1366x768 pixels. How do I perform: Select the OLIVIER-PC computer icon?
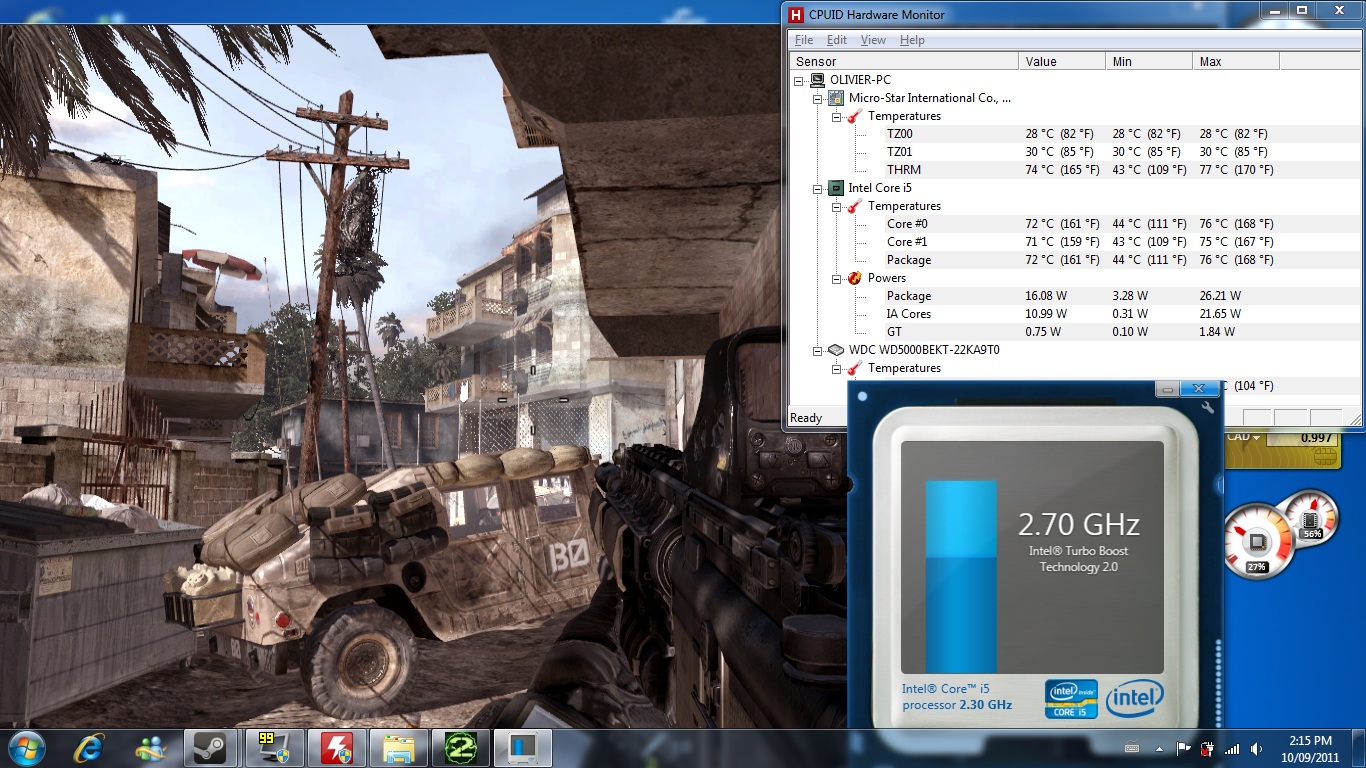(817, 80)
